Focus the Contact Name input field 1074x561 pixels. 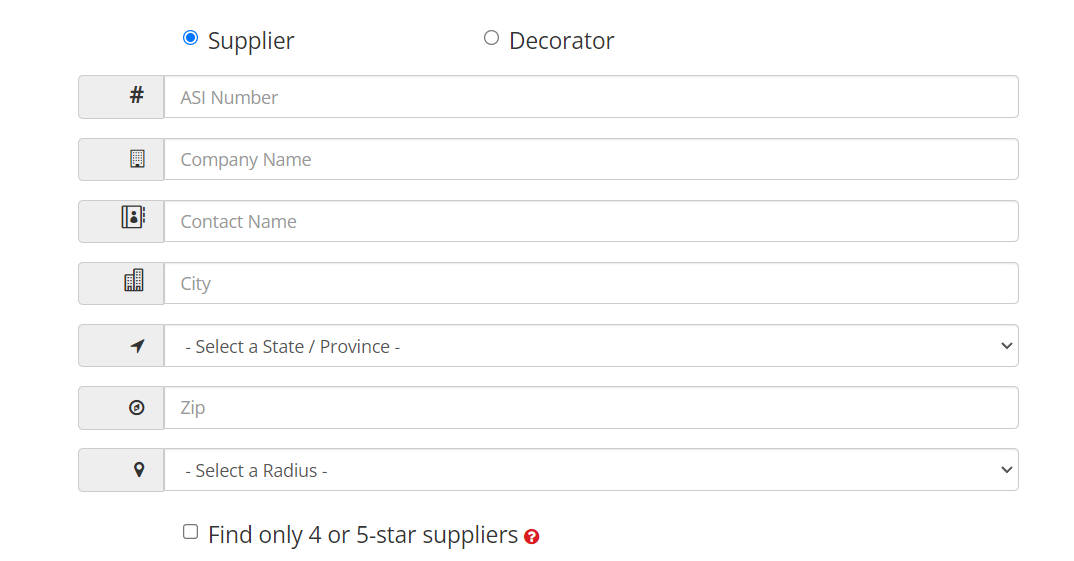(x=591, y=221)
